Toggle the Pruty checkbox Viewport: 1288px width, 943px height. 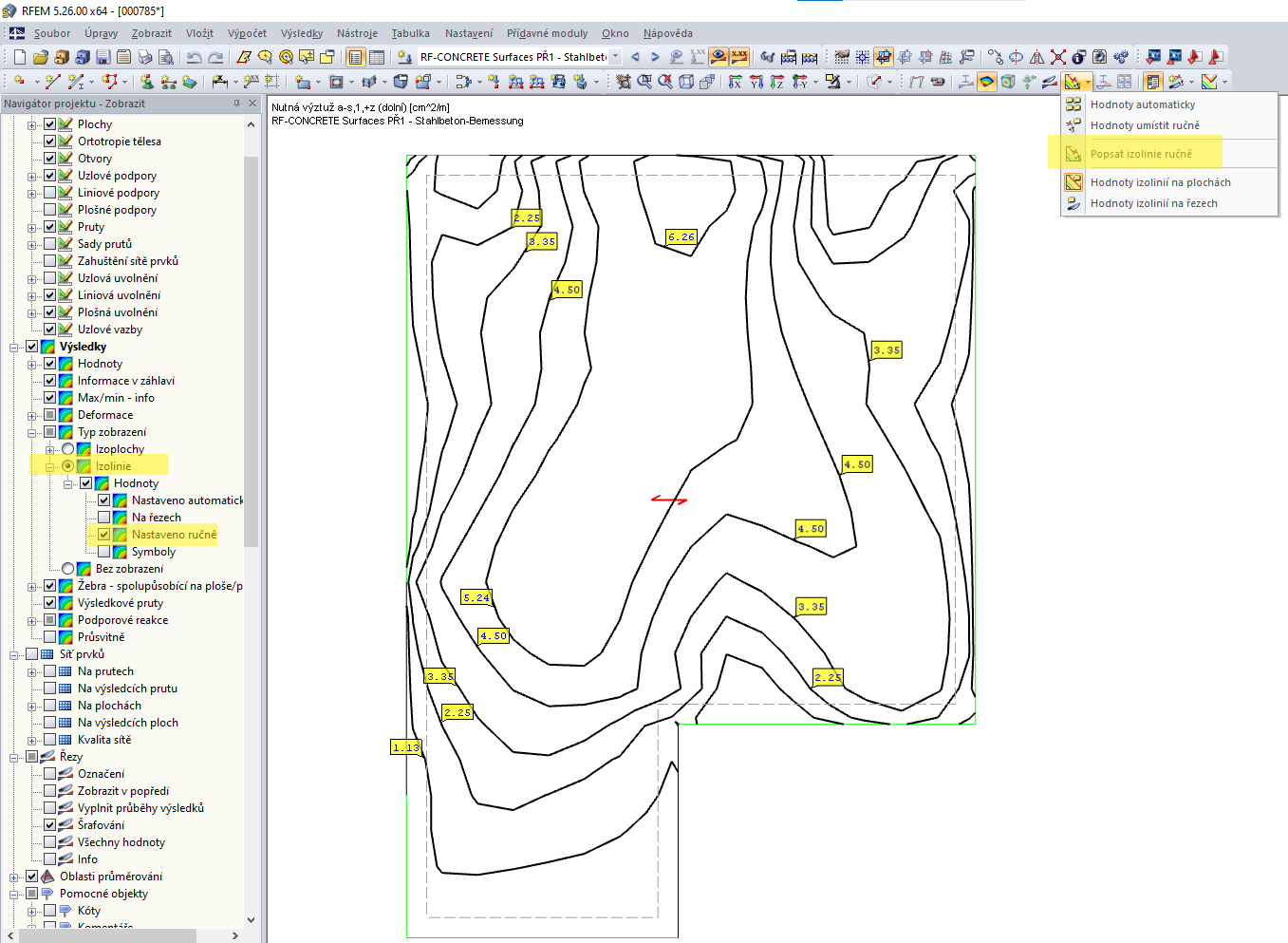tap(49, 227)
